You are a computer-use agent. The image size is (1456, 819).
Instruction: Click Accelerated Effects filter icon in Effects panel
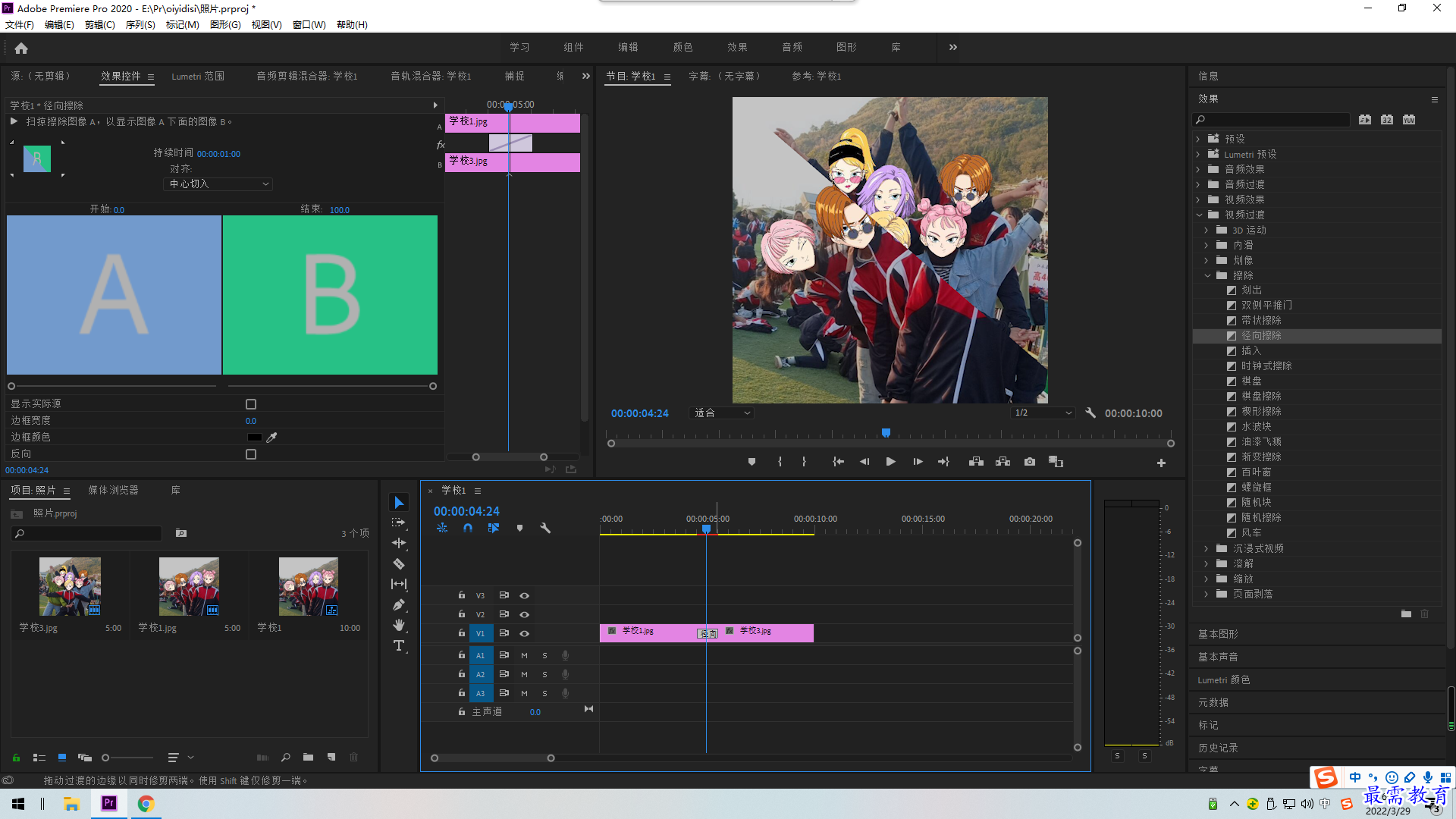click(1365, 120)
